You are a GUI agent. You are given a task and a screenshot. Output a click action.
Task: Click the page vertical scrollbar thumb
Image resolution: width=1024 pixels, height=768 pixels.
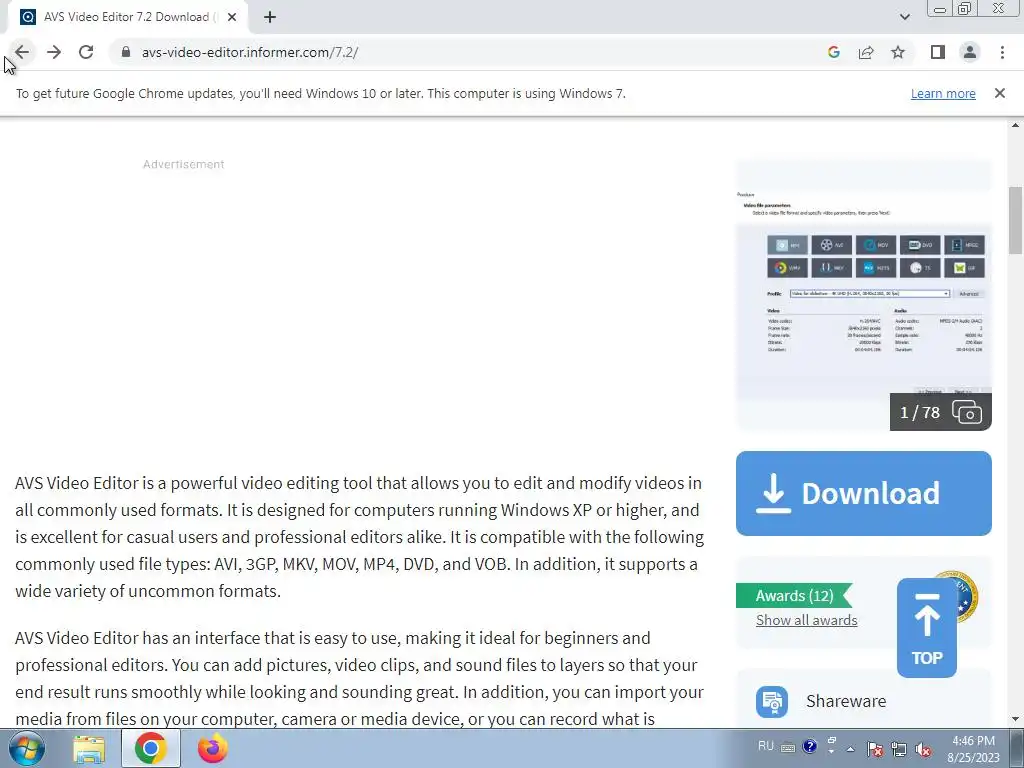pos(1016,220)
